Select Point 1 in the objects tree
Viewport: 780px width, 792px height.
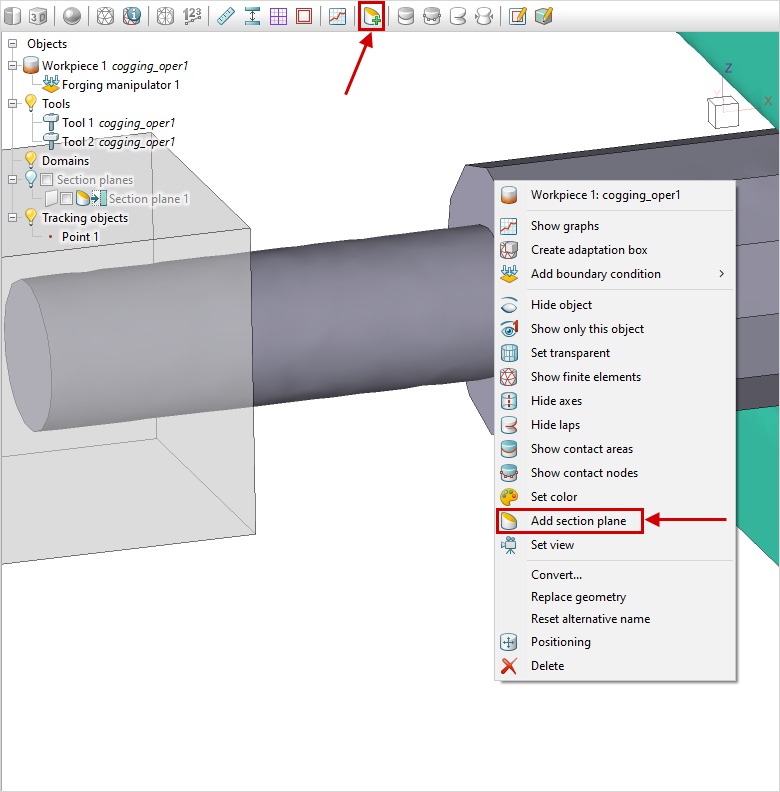[80, 237]
